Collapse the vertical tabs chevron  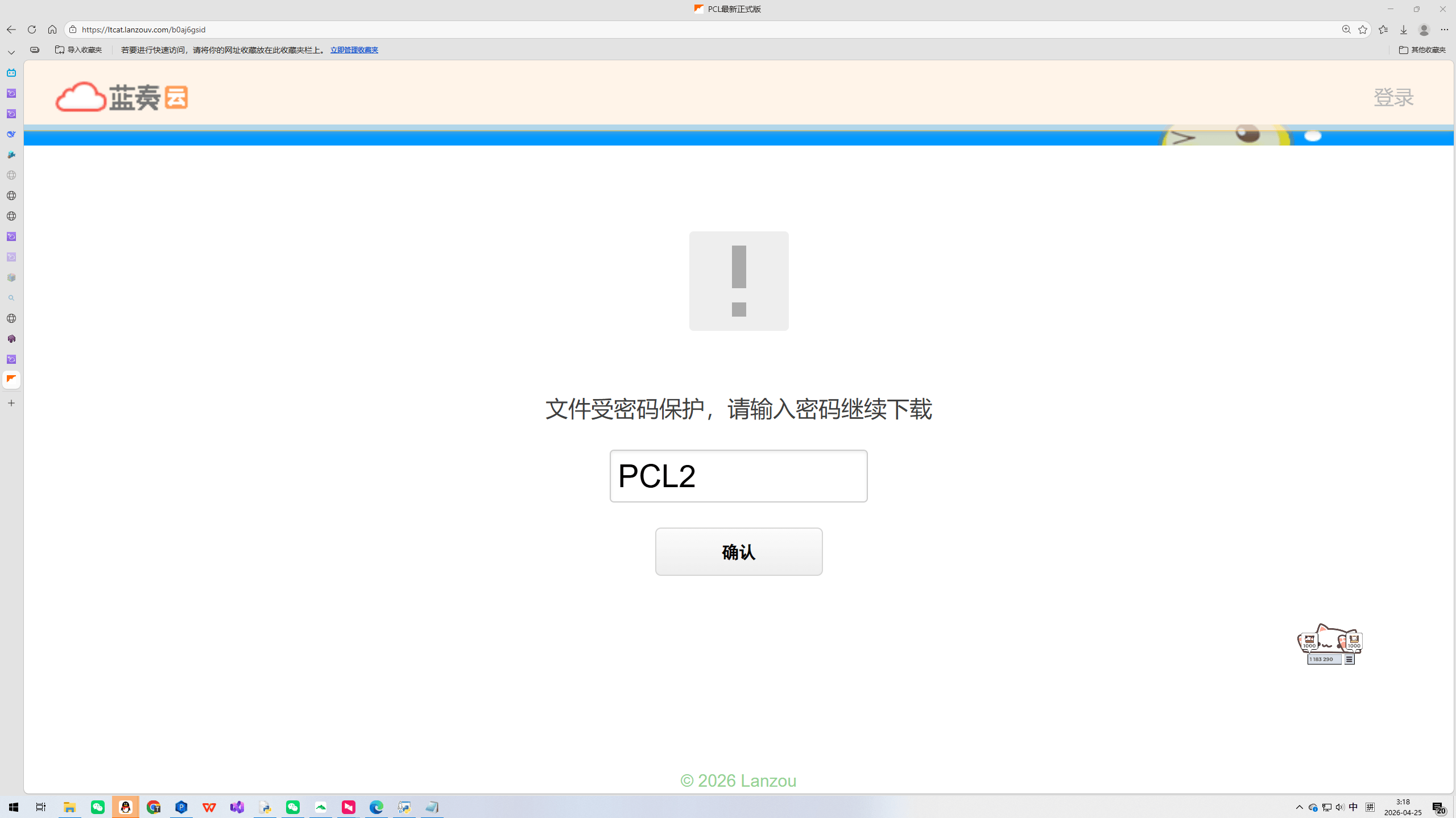tap(11, 52)
